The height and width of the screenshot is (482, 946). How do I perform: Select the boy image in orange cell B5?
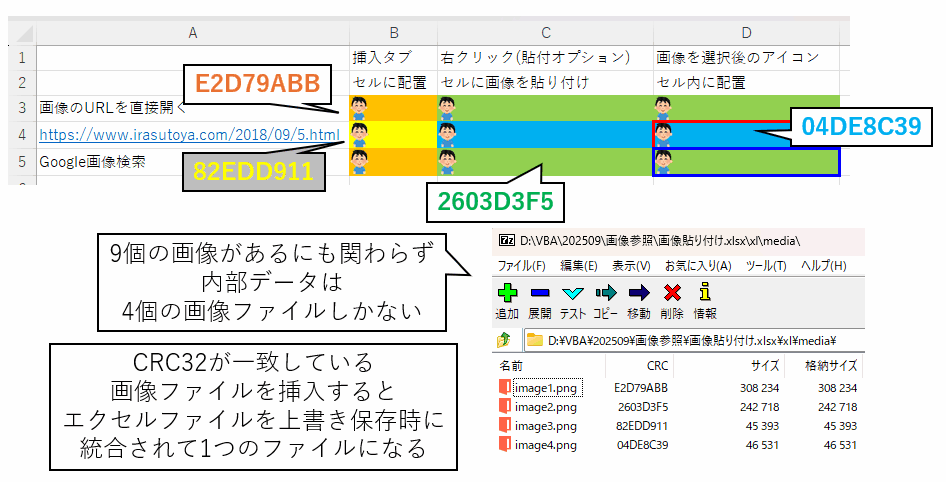(x=359, y=162)
